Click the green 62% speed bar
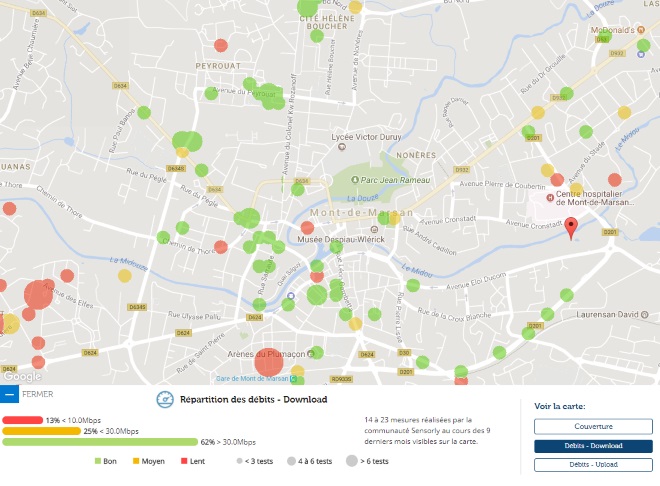The width and height of the screenshot is (660, 486). (100, 441)
